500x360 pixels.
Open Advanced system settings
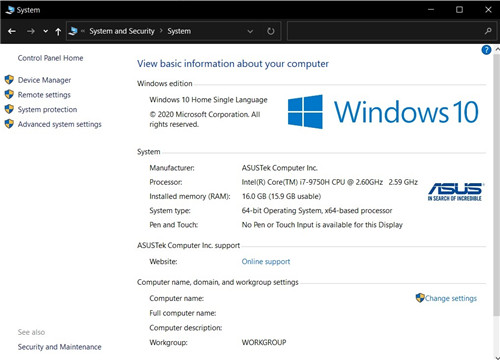tap(59, 124)
